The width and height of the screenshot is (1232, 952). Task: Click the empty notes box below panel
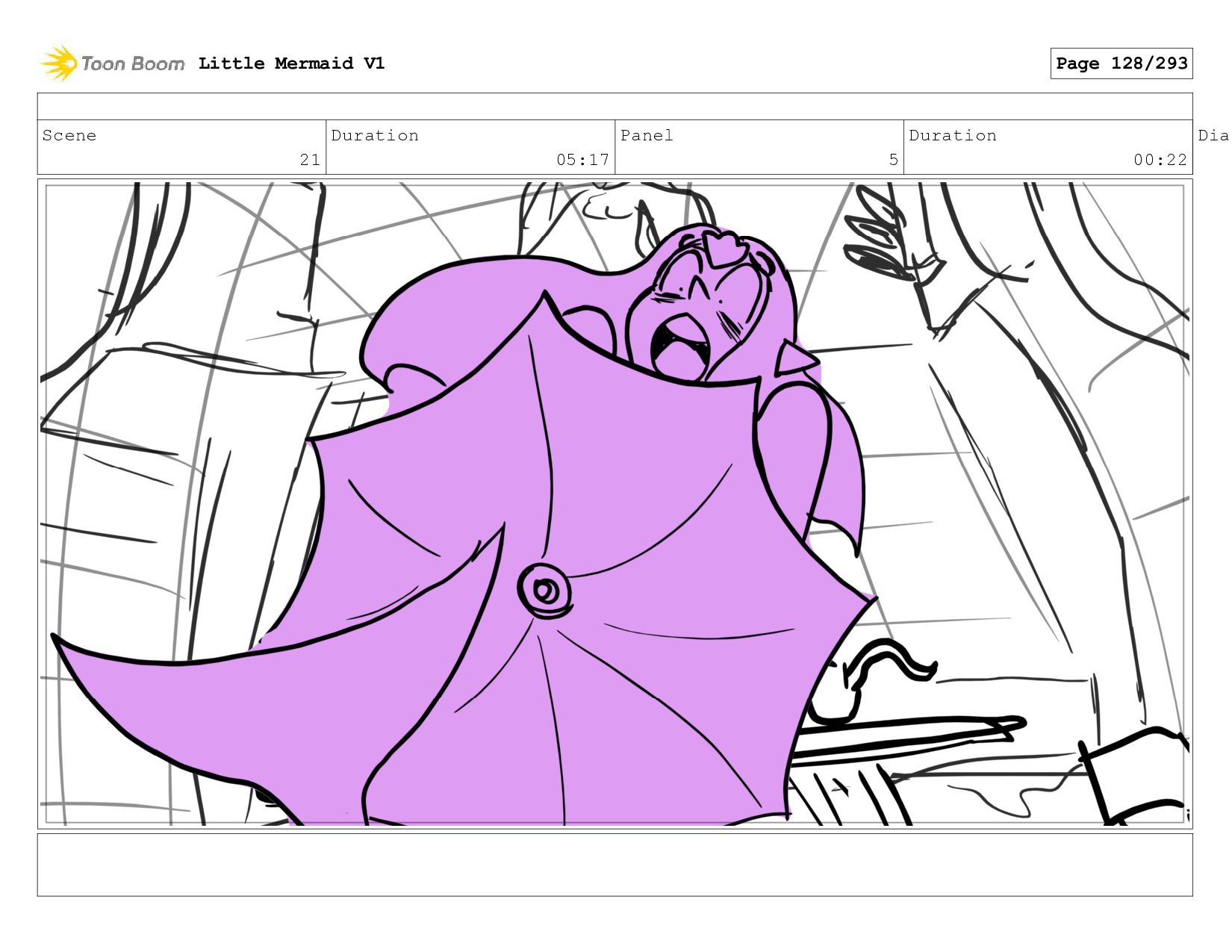[615, 865]
